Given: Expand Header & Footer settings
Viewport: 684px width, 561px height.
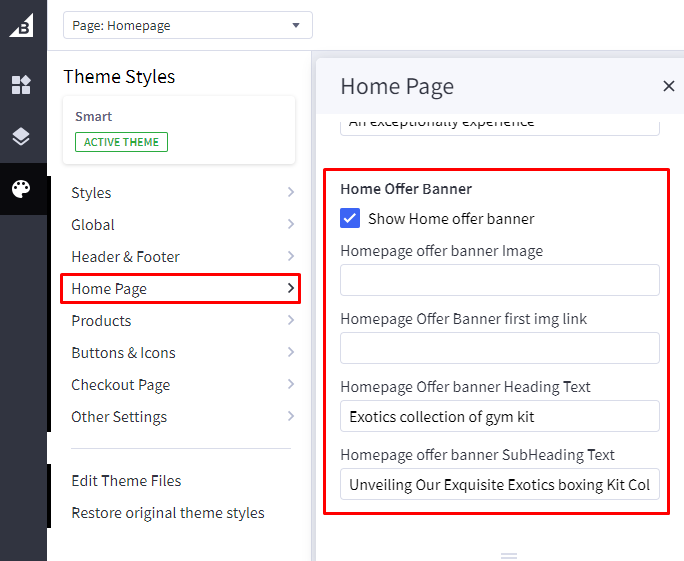Looking at the screenshot, I should coord(181,257).
